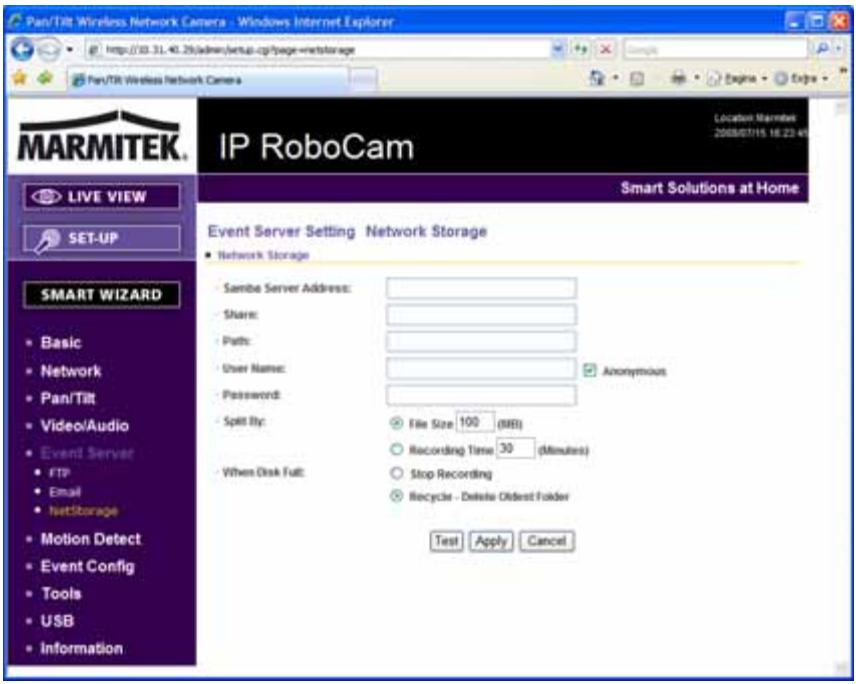856x684 pixels.
Task: Click the scrollbar down arrow
Action: (x=841, y=667)
